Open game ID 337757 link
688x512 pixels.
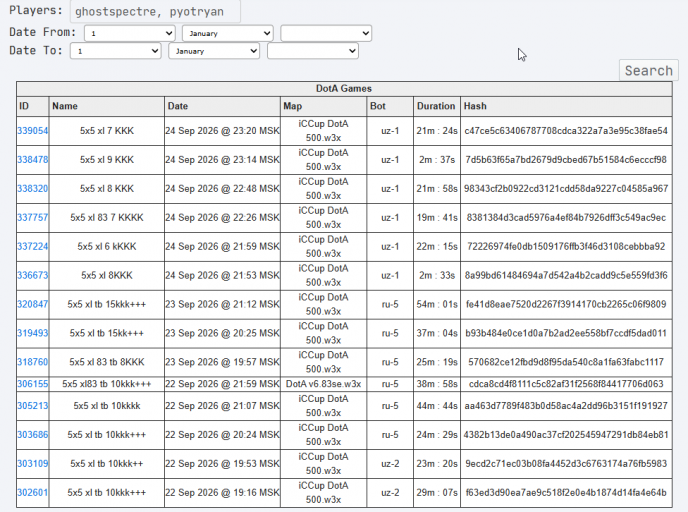click(x=32, y=218)
